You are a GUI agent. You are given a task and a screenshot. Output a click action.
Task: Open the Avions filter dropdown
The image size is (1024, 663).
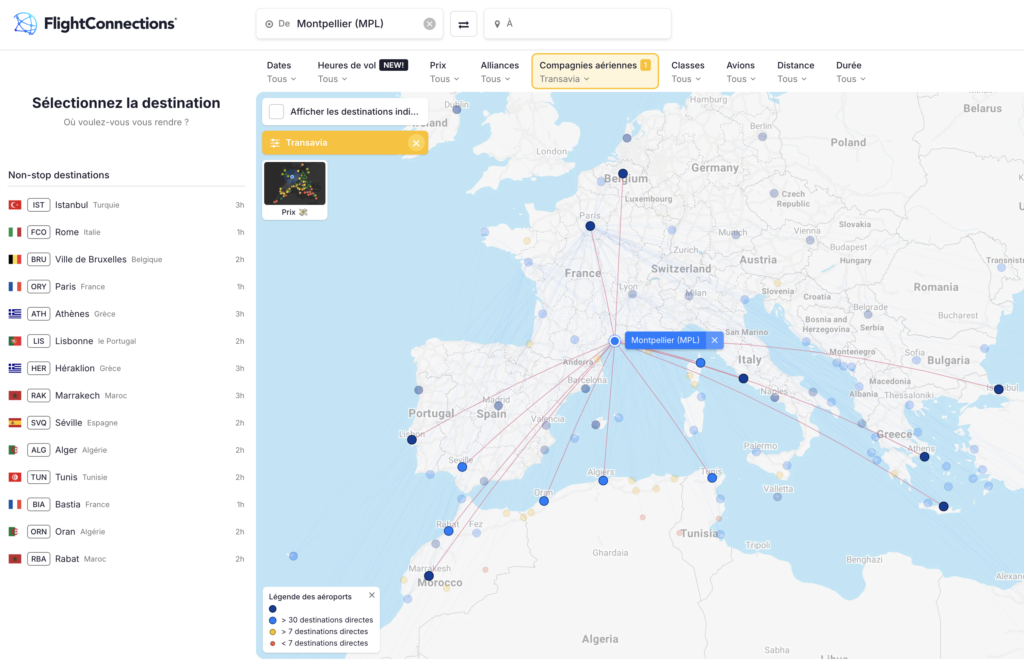pyautogui.click(x=741, y=71)
